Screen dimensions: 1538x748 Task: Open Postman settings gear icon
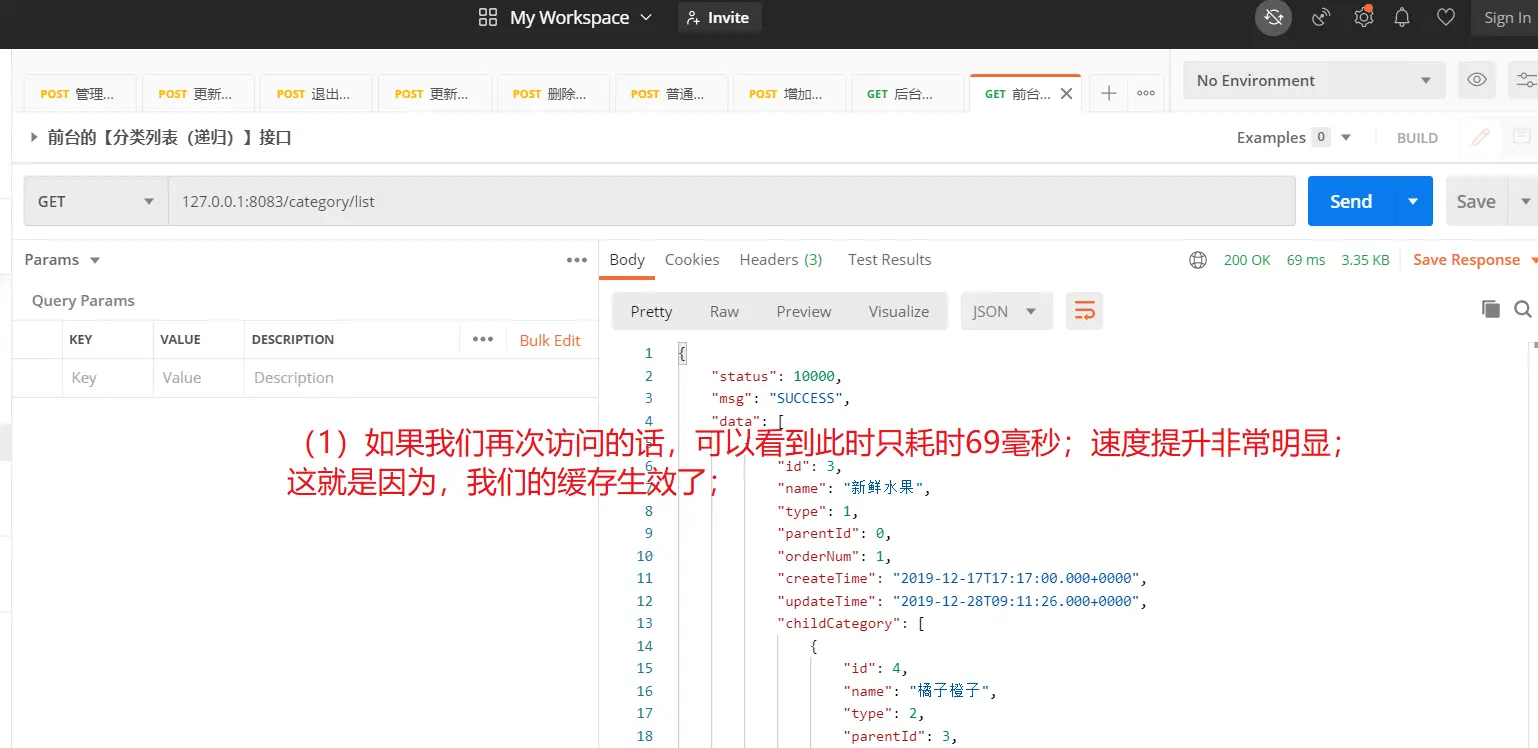[1363, 18]
